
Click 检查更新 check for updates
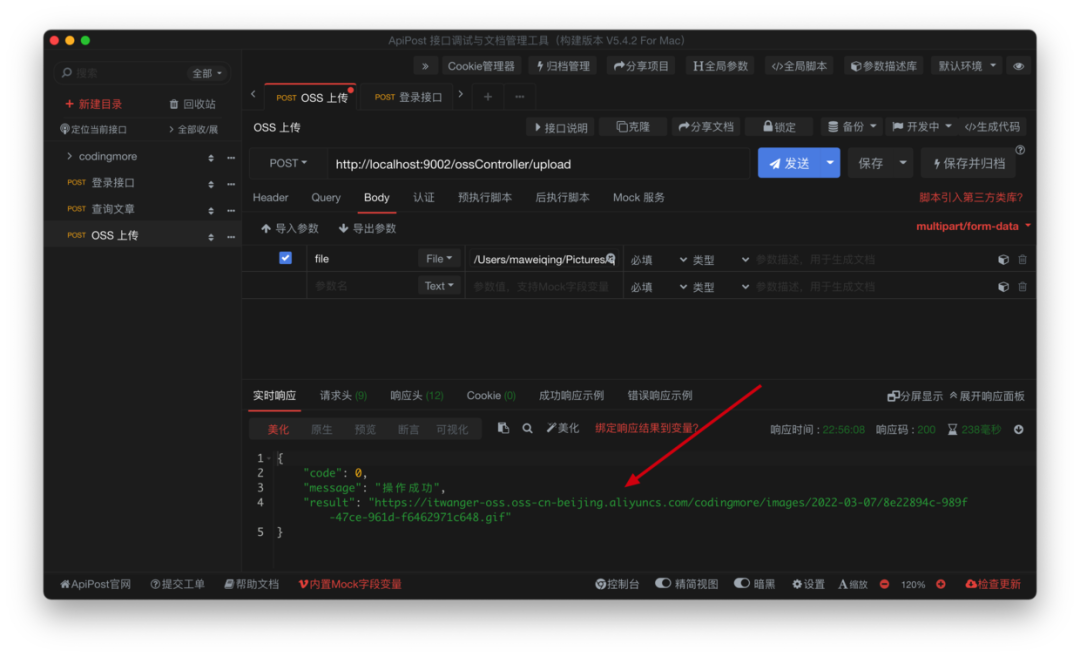point(993,584)
